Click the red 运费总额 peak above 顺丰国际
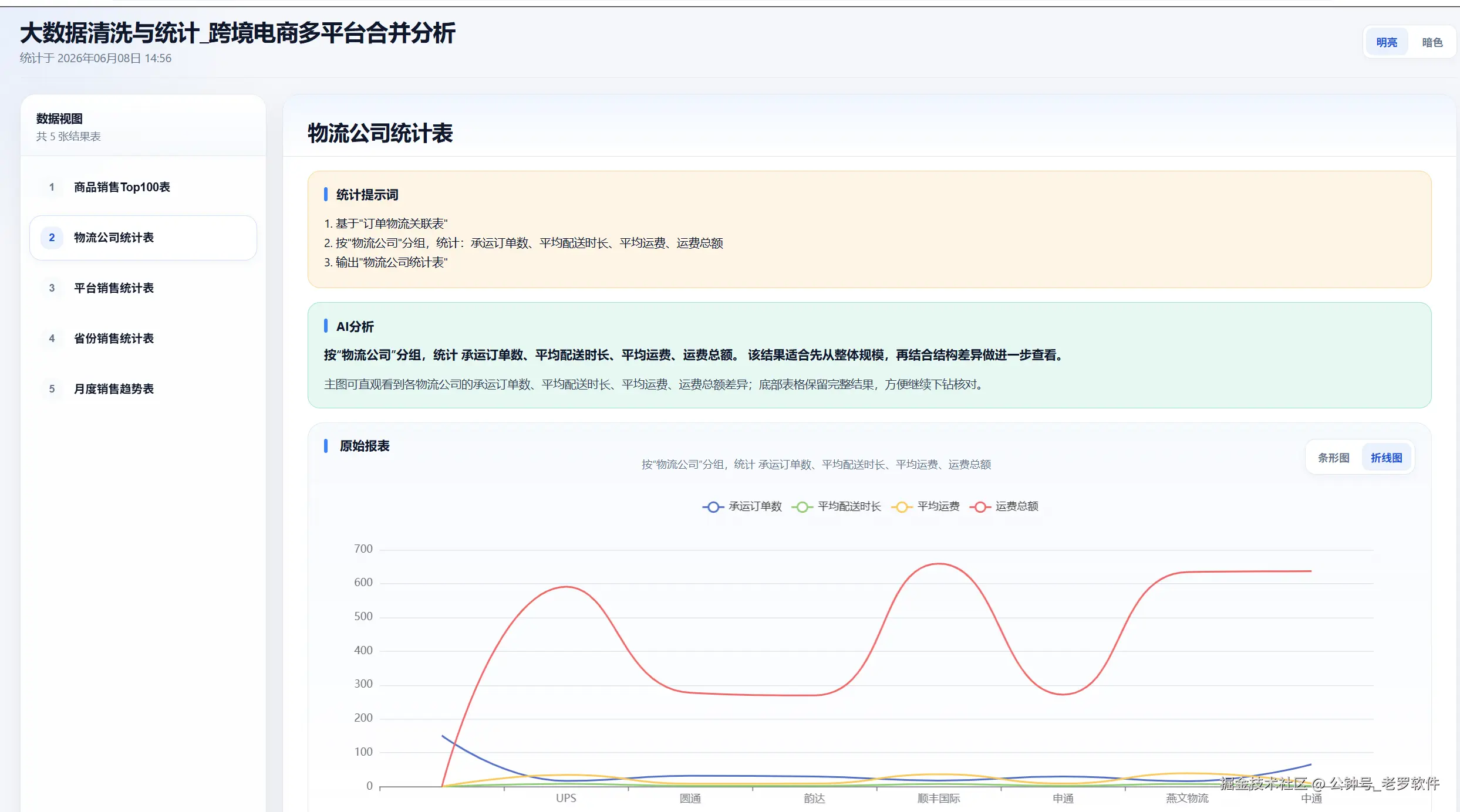 pos(939,564)
